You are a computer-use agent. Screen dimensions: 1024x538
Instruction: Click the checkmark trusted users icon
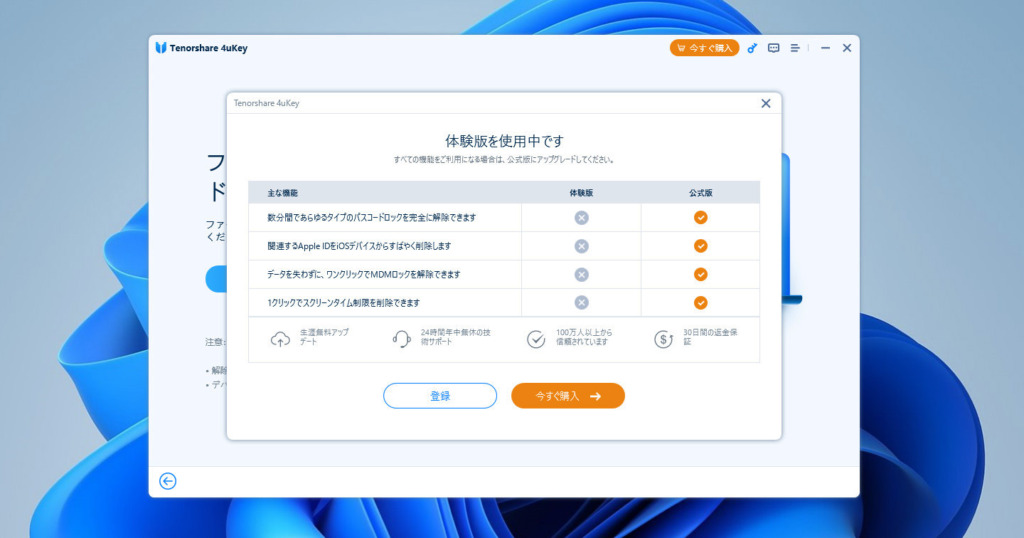point(536,339)
